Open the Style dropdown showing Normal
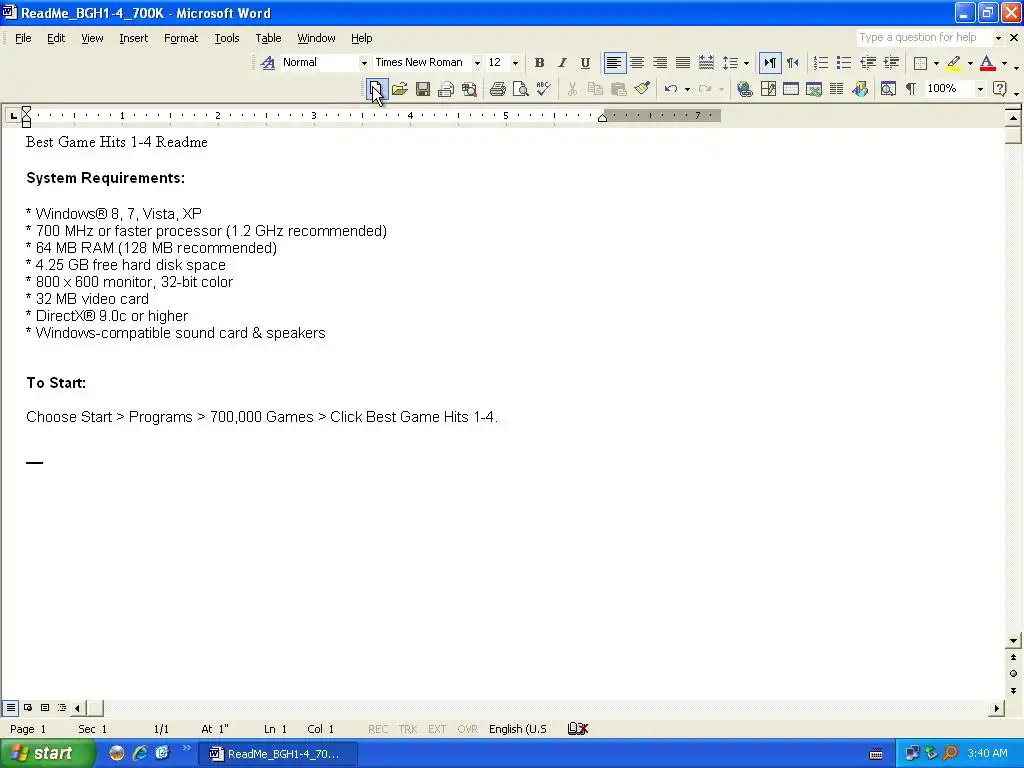The width and height of the screenshot is (1024, 768). pos(364,63)
